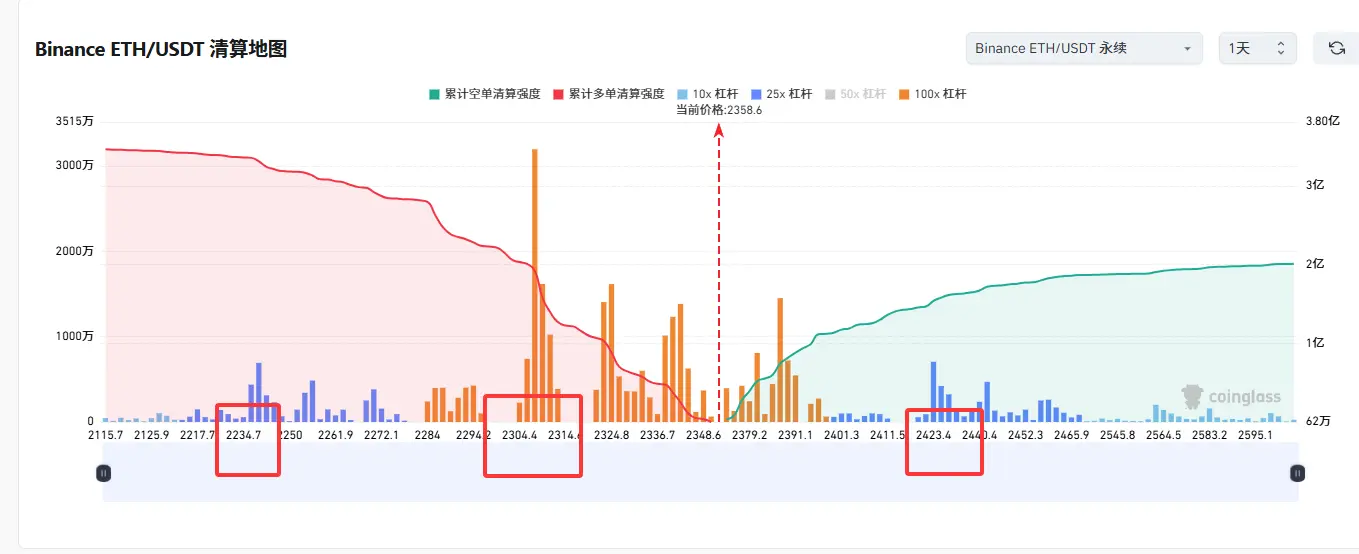This screenshot has height=554, width=1359.
Task: Click the 2391.1 price axis label
Action: pyautogui.click(x=795, y=435)
